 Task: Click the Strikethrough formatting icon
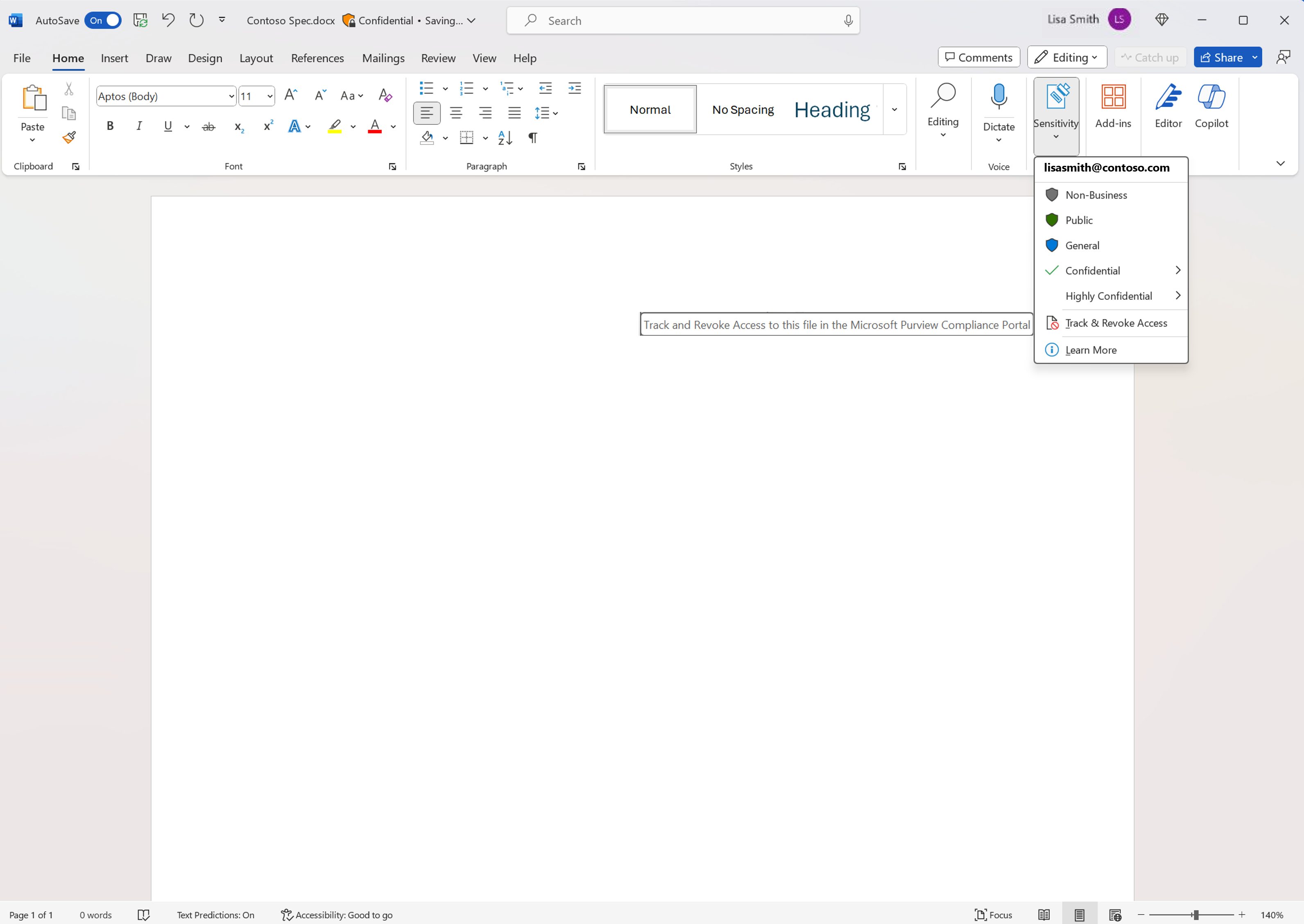[x=208, y=127]
